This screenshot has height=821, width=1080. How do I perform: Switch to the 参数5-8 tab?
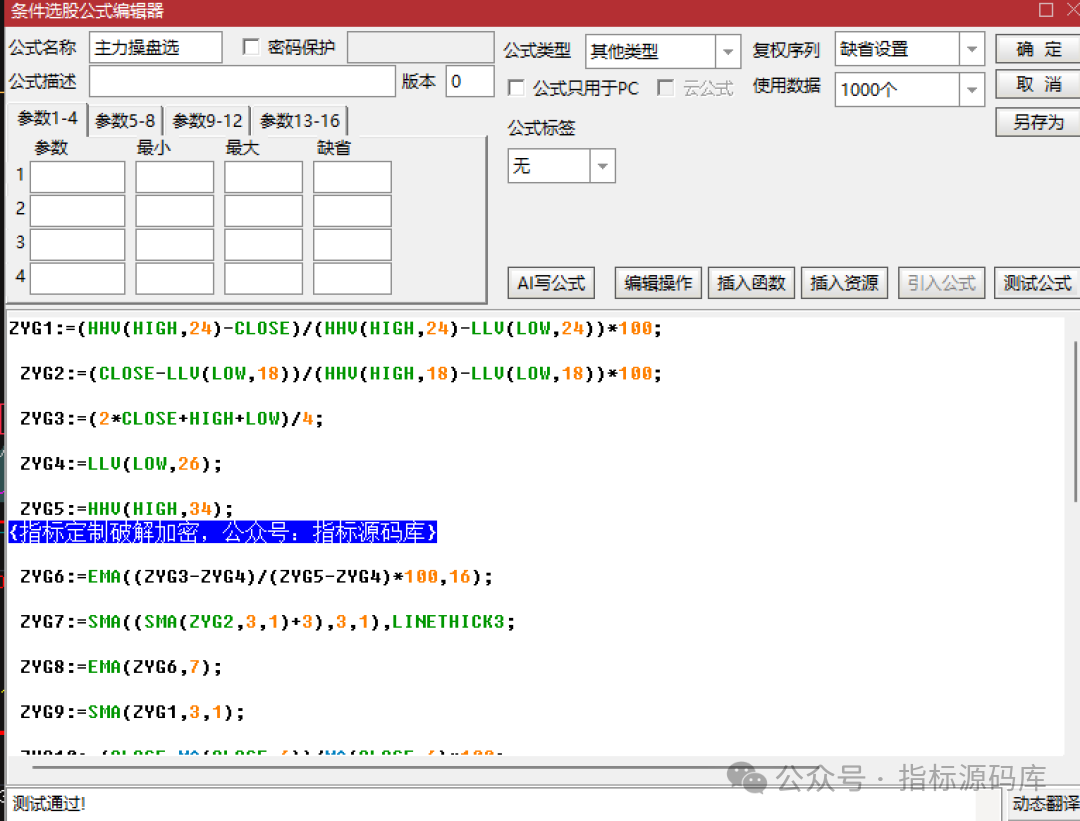[125, 121]
